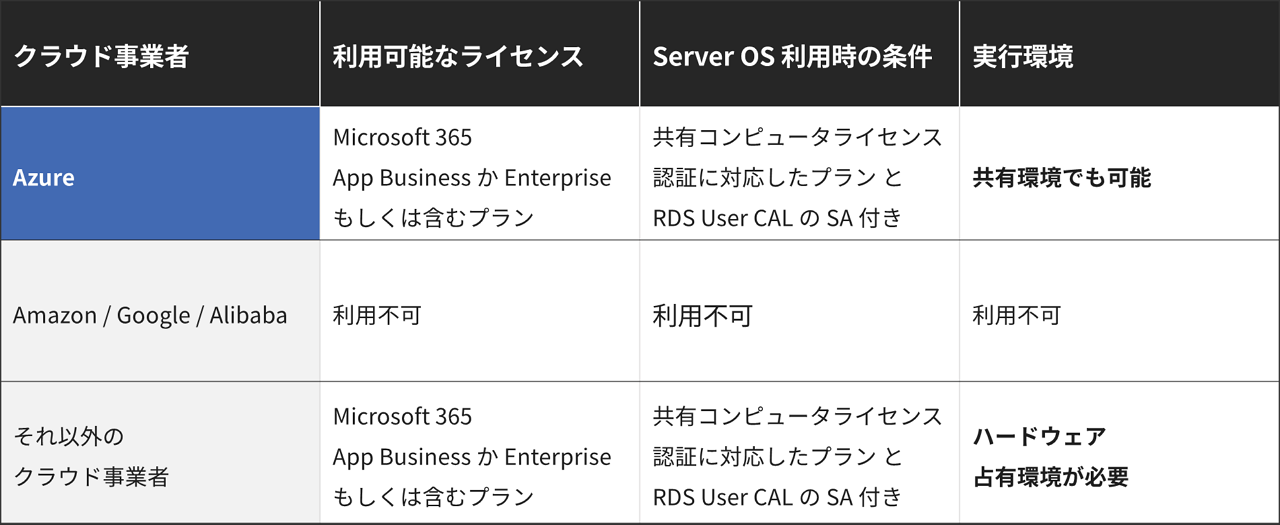Click Microsoft 365 in それ以外 row
The height and width of the screenshot is (525, 1280).
(402, 416)
